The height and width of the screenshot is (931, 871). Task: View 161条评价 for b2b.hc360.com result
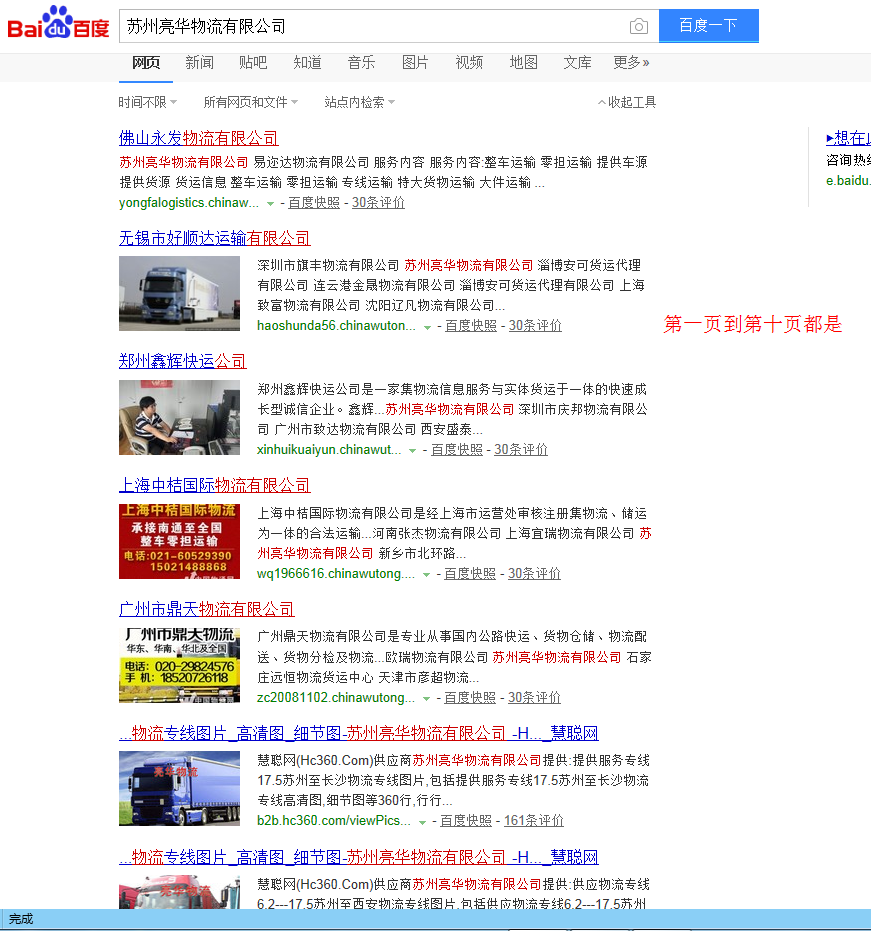tap(534, 821)
